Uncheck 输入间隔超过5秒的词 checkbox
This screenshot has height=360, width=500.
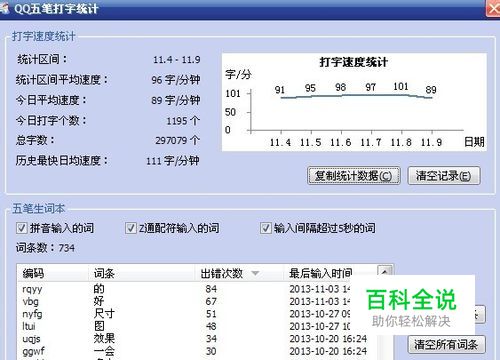265,228
